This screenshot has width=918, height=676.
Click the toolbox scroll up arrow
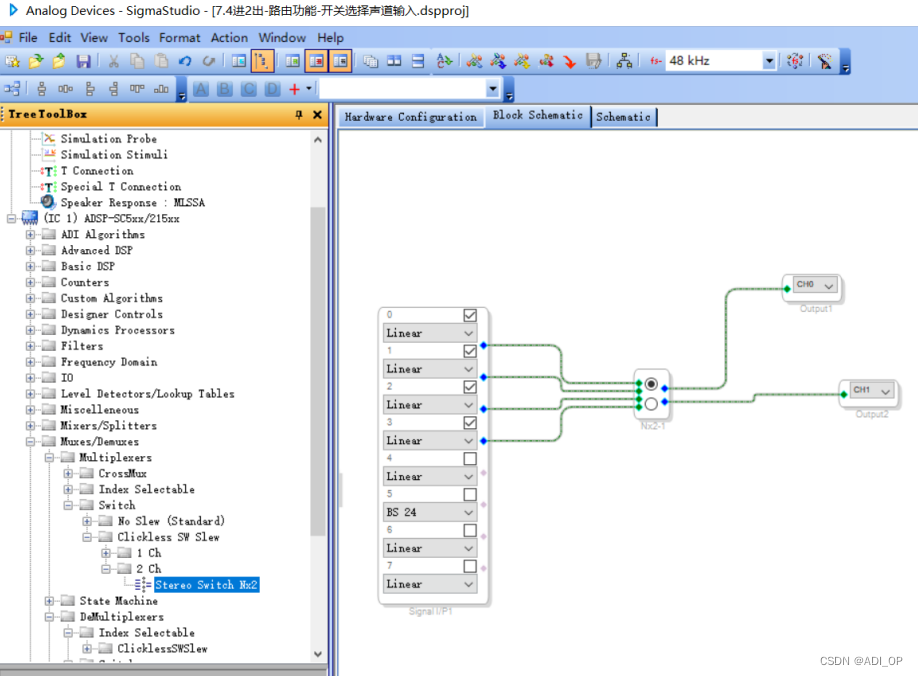pos(318,140)
